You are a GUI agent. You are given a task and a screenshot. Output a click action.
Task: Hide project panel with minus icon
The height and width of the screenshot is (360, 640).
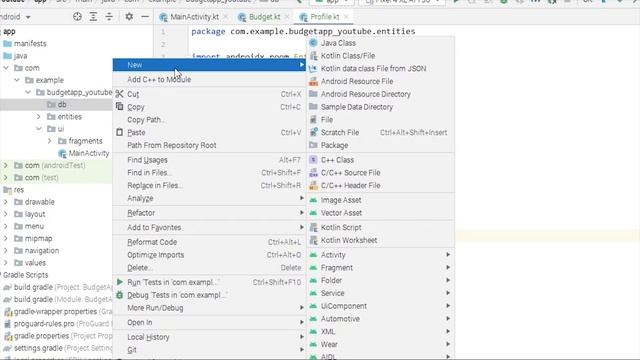145,17
